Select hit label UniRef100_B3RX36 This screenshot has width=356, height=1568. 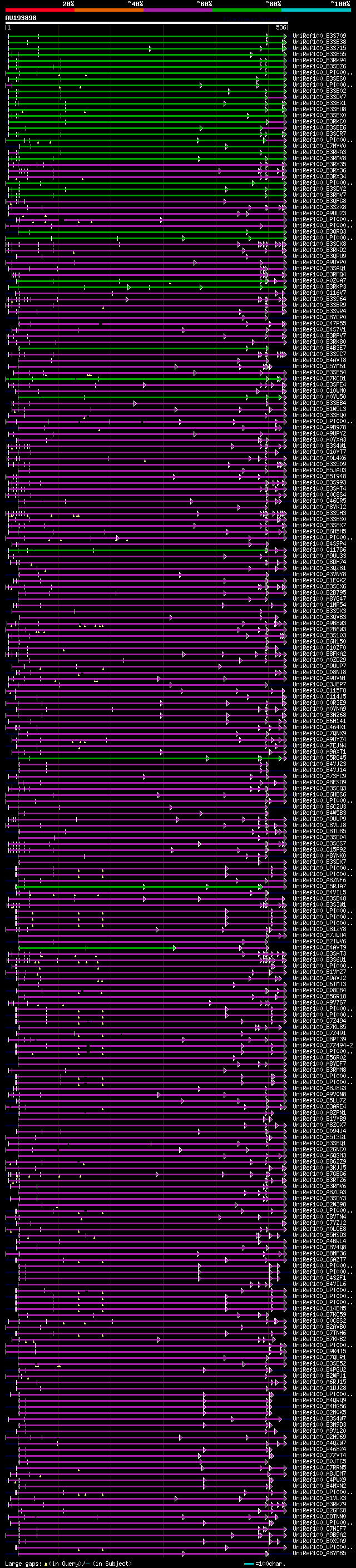click(x=319, y=170)
